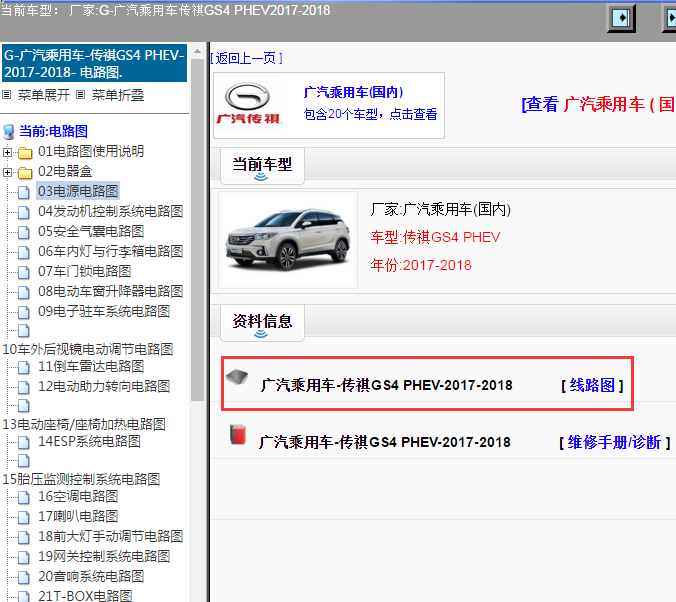Click the 菜单展开 menu icon

[x=6, y=94]
